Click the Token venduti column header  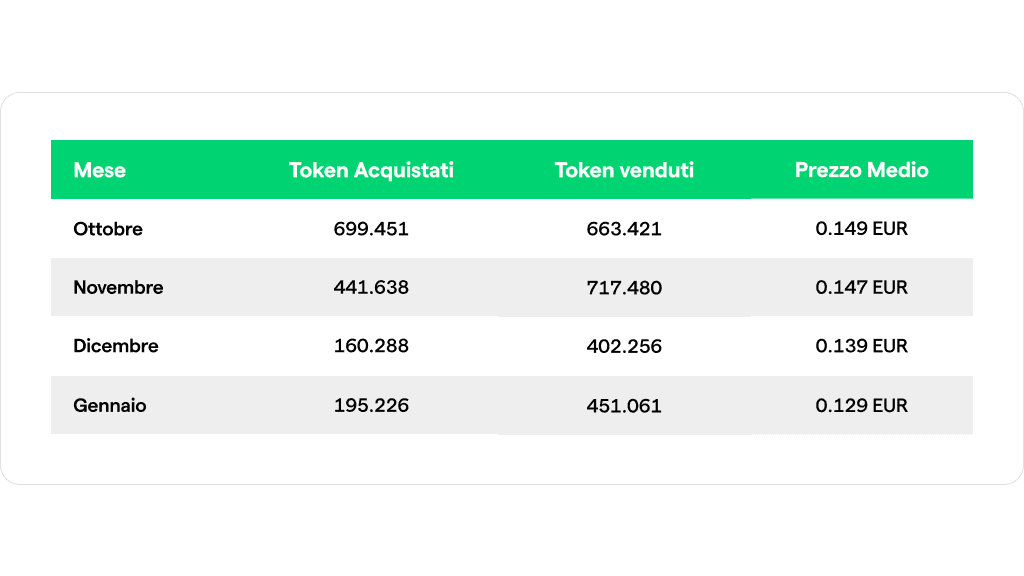(624, 170)
